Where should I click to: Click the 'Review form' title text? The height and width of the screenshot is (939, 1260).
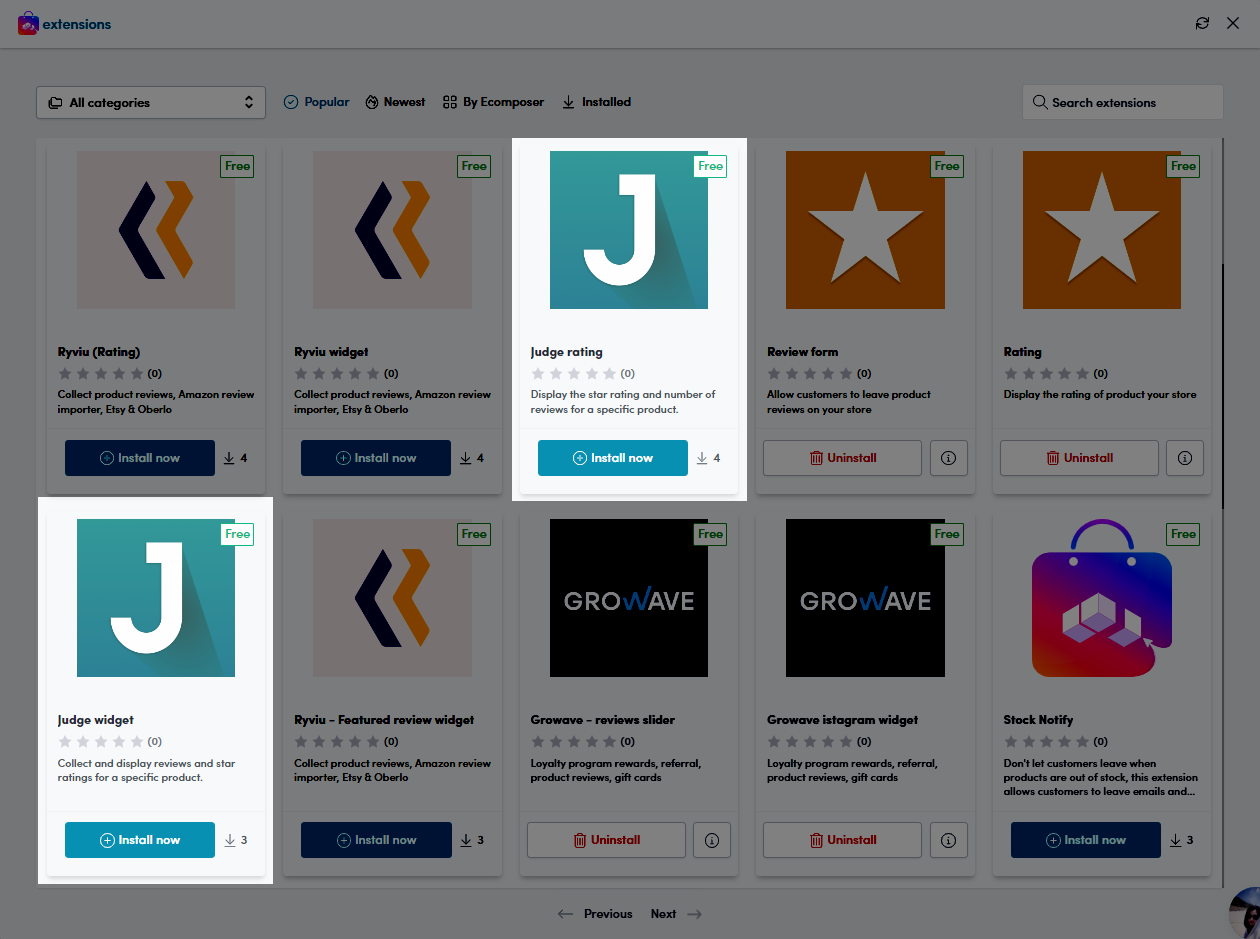click(802, 352)
